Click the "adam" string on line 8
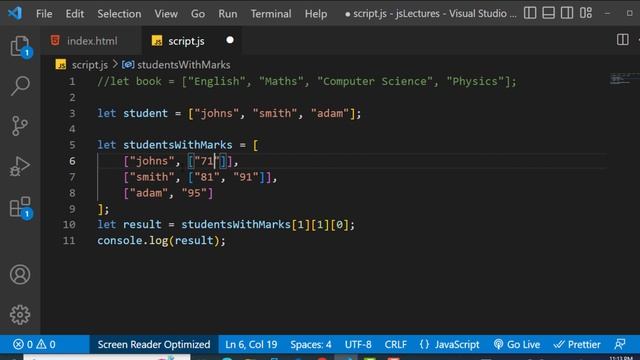This screenshot has height=360, width=640. coord(149,193)
